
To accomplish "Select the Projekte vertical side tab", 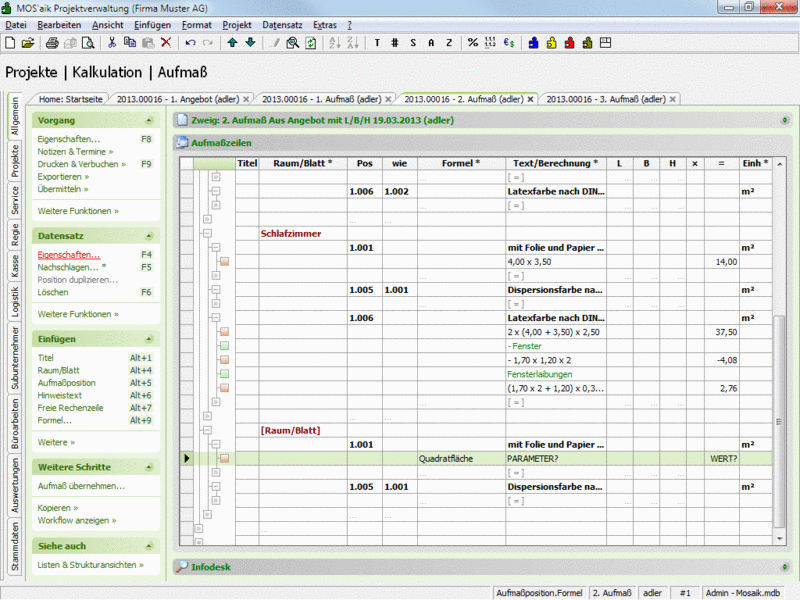I will point(15,161).
